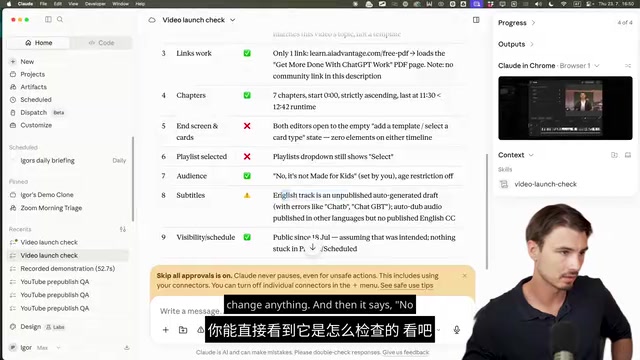
Task: Click the Subtitles warning triangle
Action: coord(247,195)
